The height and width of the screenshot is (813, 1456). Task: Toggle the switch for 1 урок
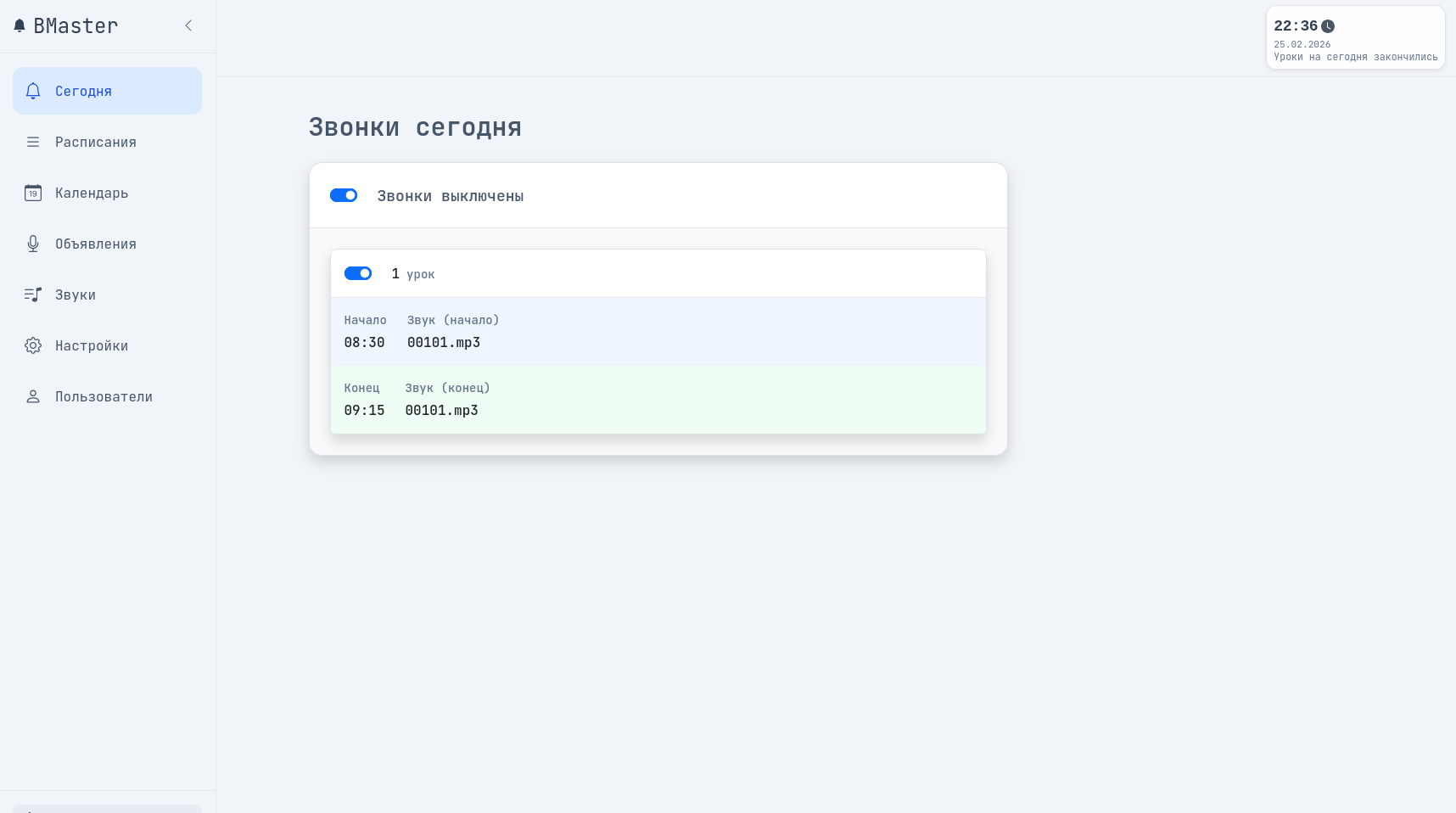(x=358, y=273)
